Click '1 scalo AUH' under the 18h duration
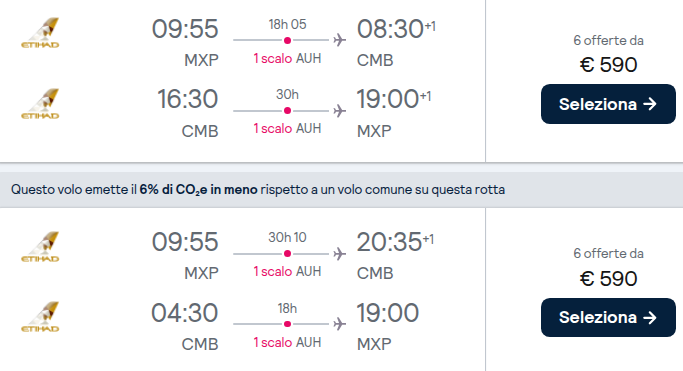Viewport: 683px width, 371px height. coord(287,342)
